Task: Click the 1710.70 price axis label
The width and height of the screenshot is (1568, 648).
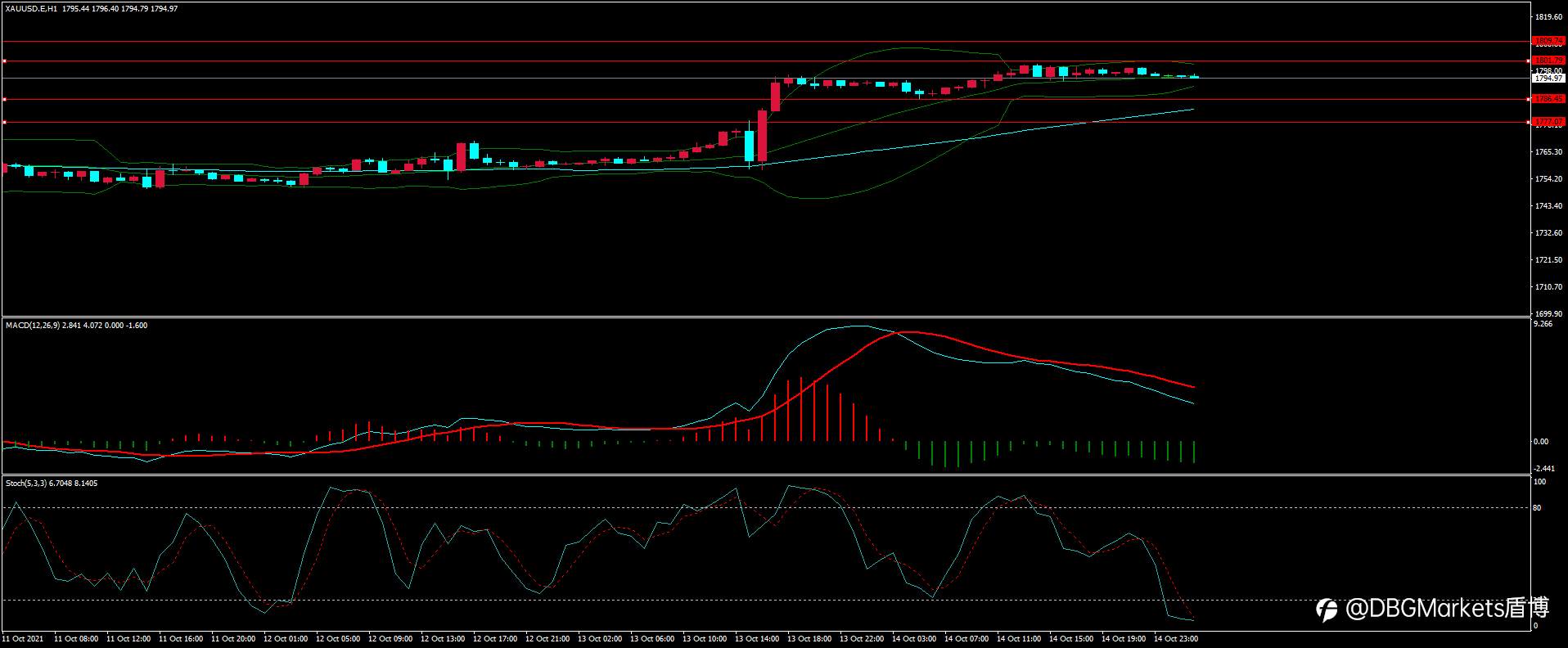Action: tap(1549, 287)
